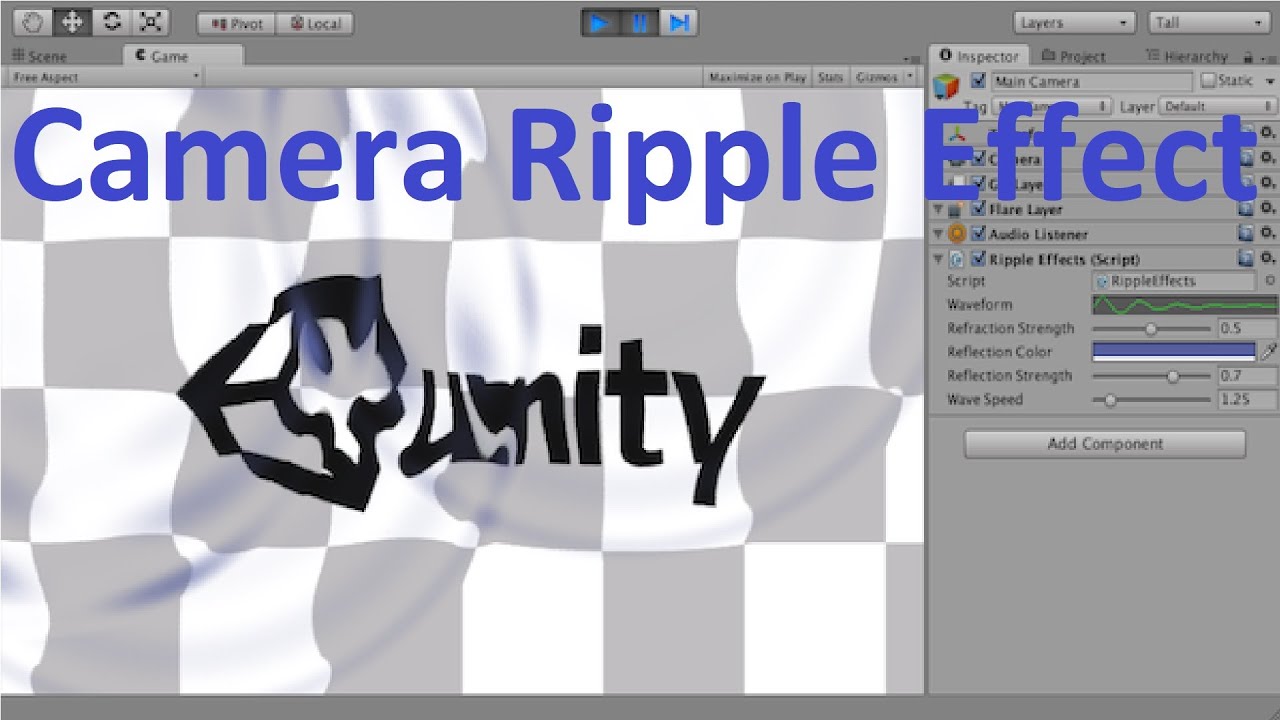Click the Step frame button
Image resolution: width=1280 pixels, height=720 pixels.
[x=678, y=22]
